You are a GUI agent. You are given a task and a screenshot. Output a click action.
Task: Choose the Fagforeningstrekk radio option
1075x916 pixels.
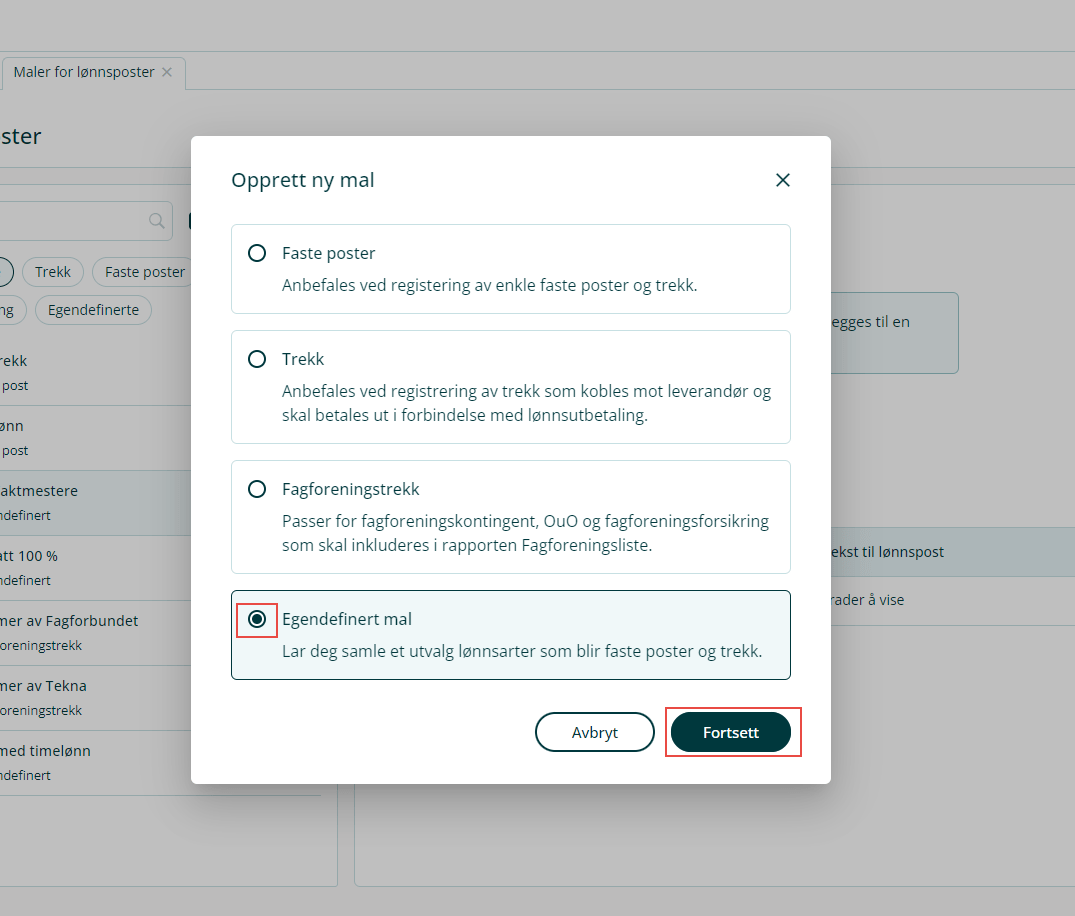tap(257, 489)
